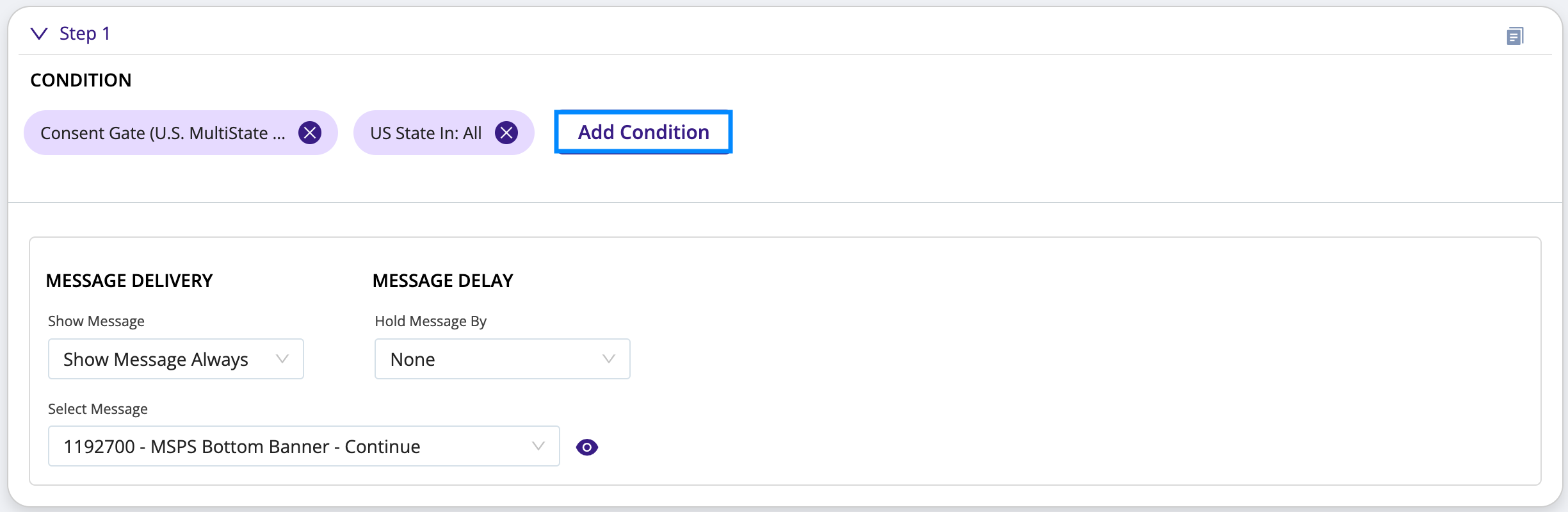Click the MESSAGE DELIVERY heading
This screenshot has width=1568, height=512.
(129, 281)
